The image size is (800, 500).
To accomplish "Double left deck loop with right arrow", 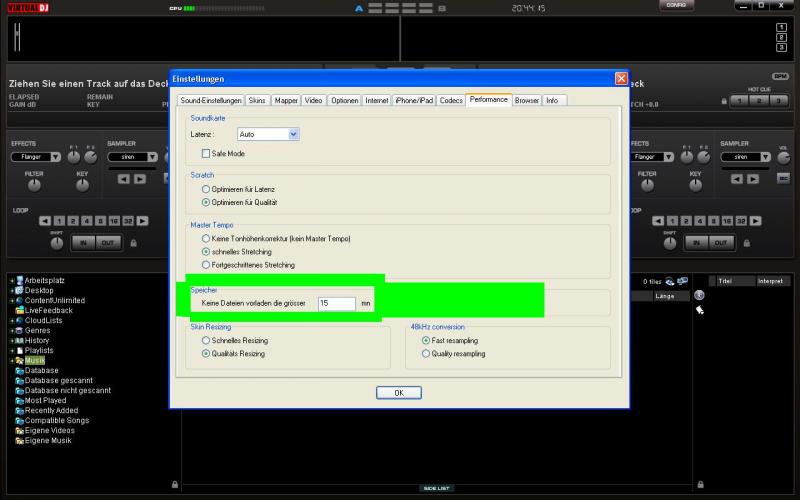I will pyautogui.click(x=142, y=221).
